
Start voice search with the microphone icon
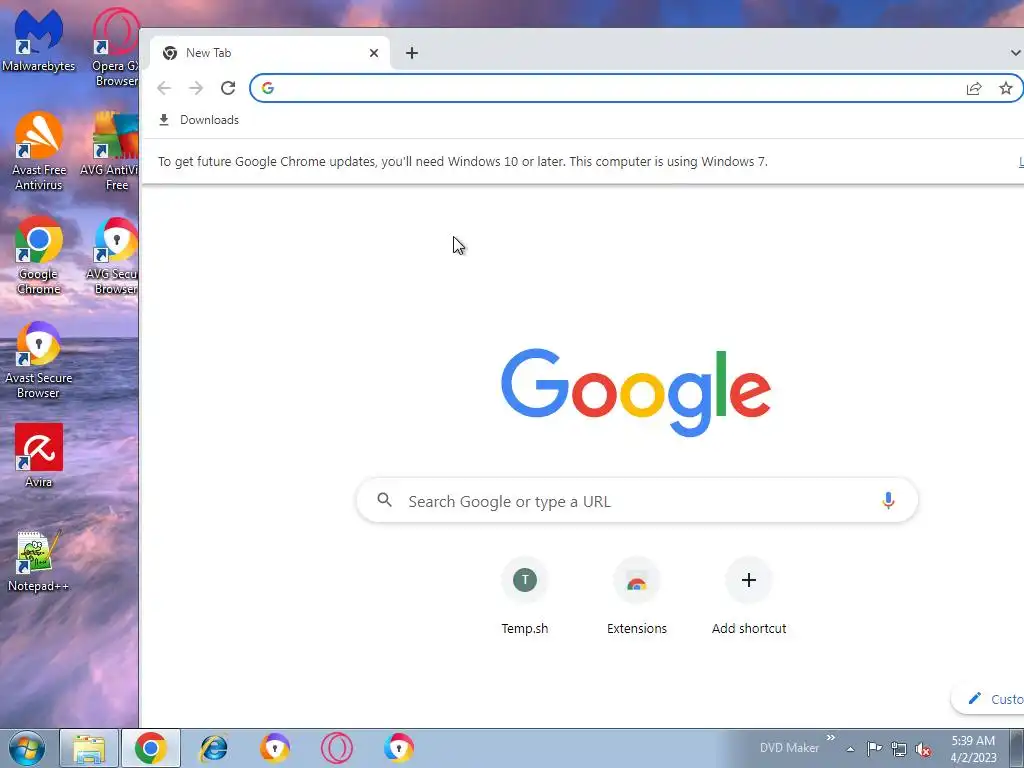[888, 501]
